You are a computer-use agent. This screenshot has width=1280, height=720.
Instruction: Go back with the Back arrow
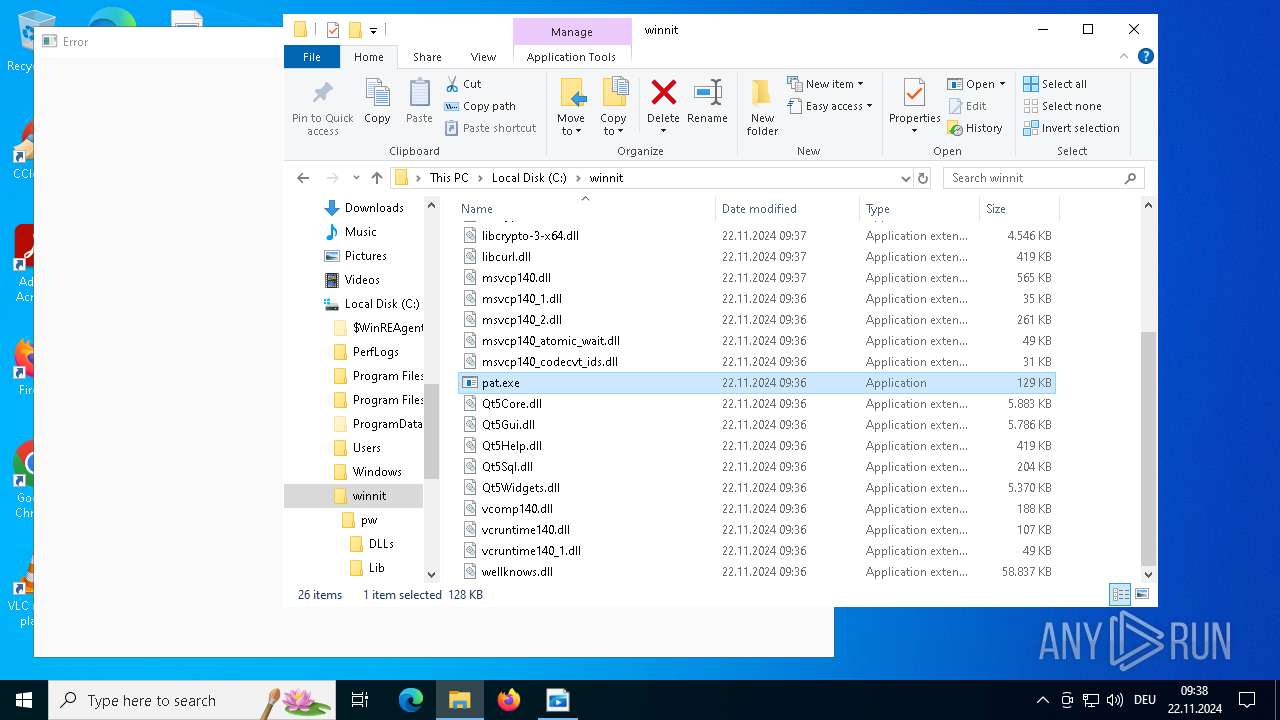coord(303,178)
